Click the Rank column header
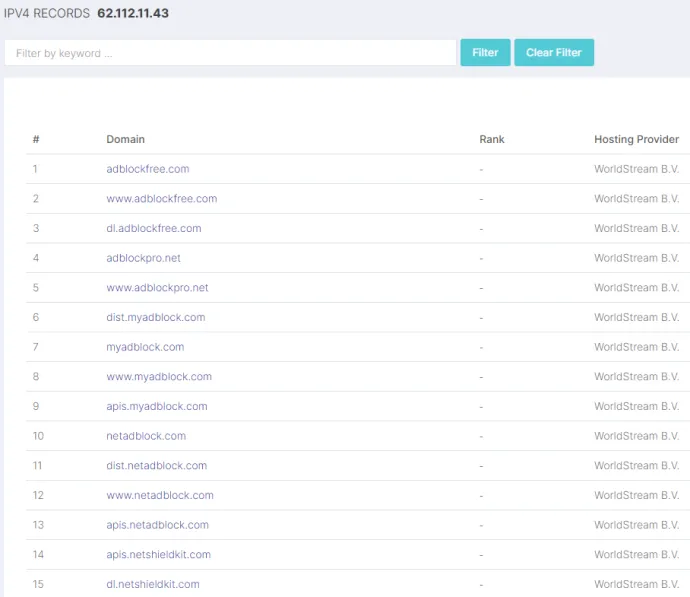 (492, 139)
